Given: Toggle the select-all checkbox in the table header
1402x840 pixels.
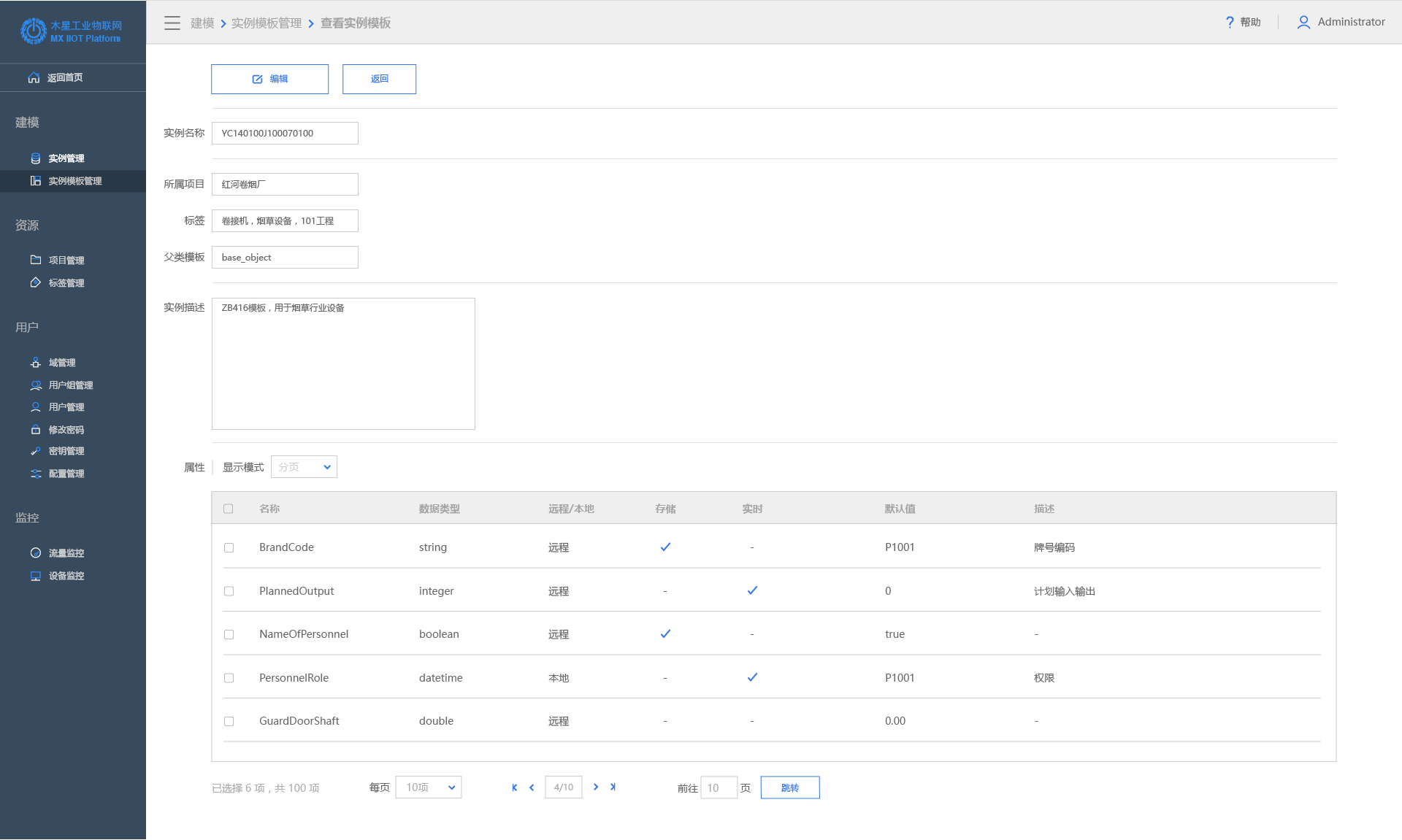Looking at the screenshot, I should point(229,509).
